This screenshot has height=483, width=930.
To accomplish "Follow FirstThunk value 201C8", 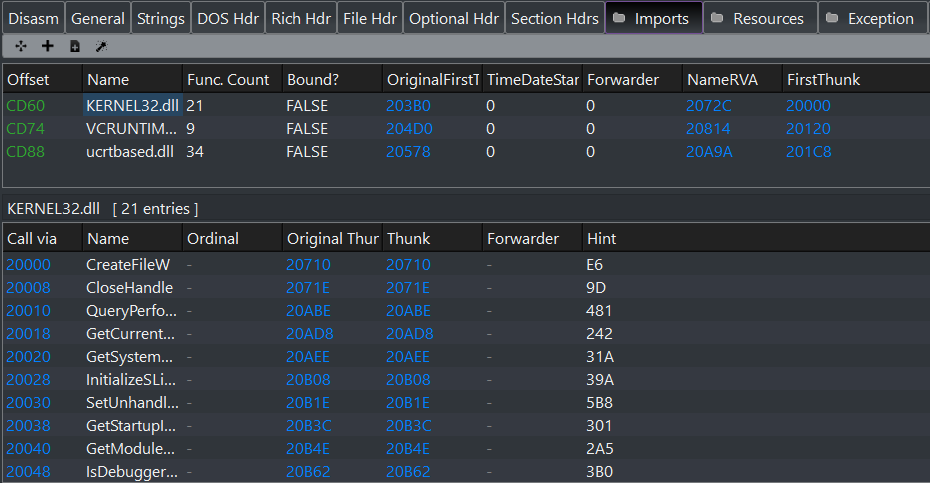I will pos(808,152).
